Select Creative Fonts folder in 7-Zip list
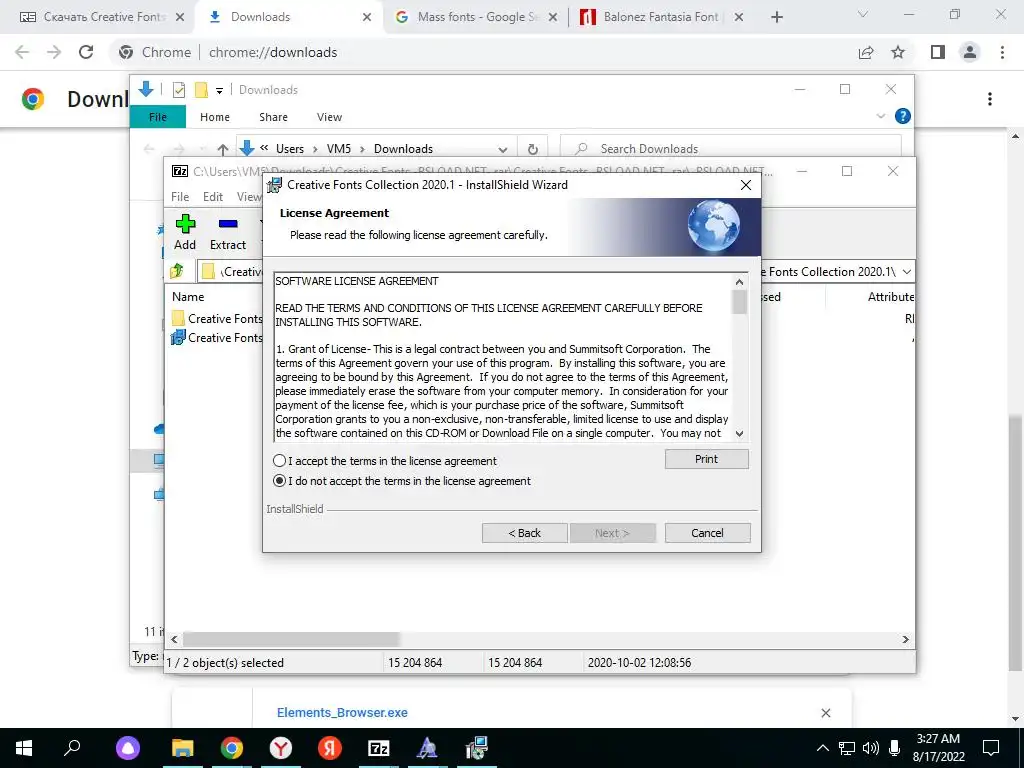The width and height of the screenshot is (1024, 768). tap(217, 319)
